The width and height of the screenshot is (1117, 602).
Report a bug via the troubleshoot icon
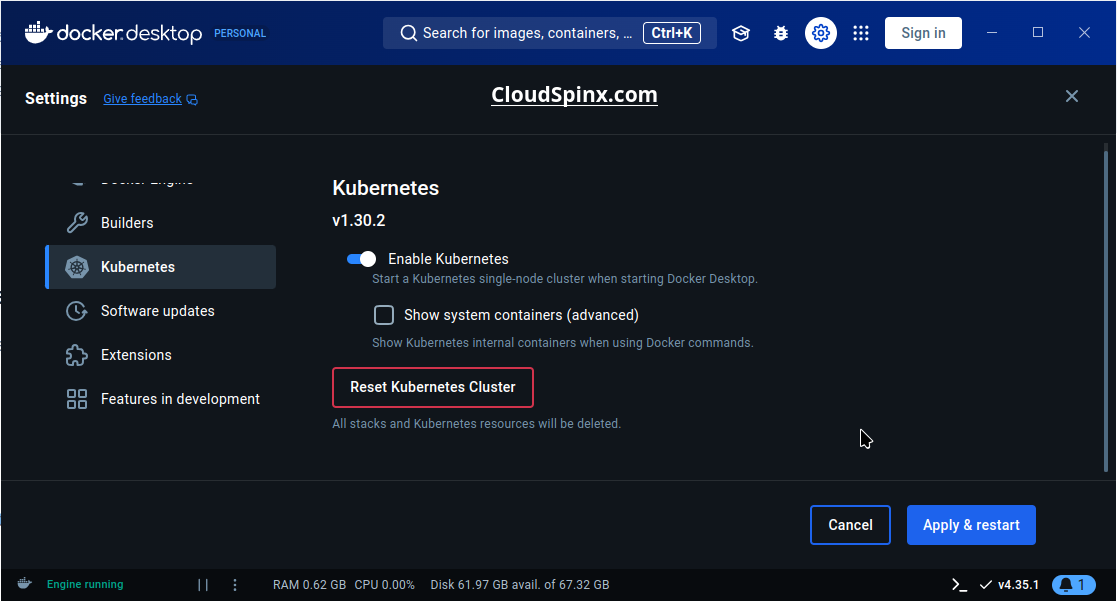780,32
